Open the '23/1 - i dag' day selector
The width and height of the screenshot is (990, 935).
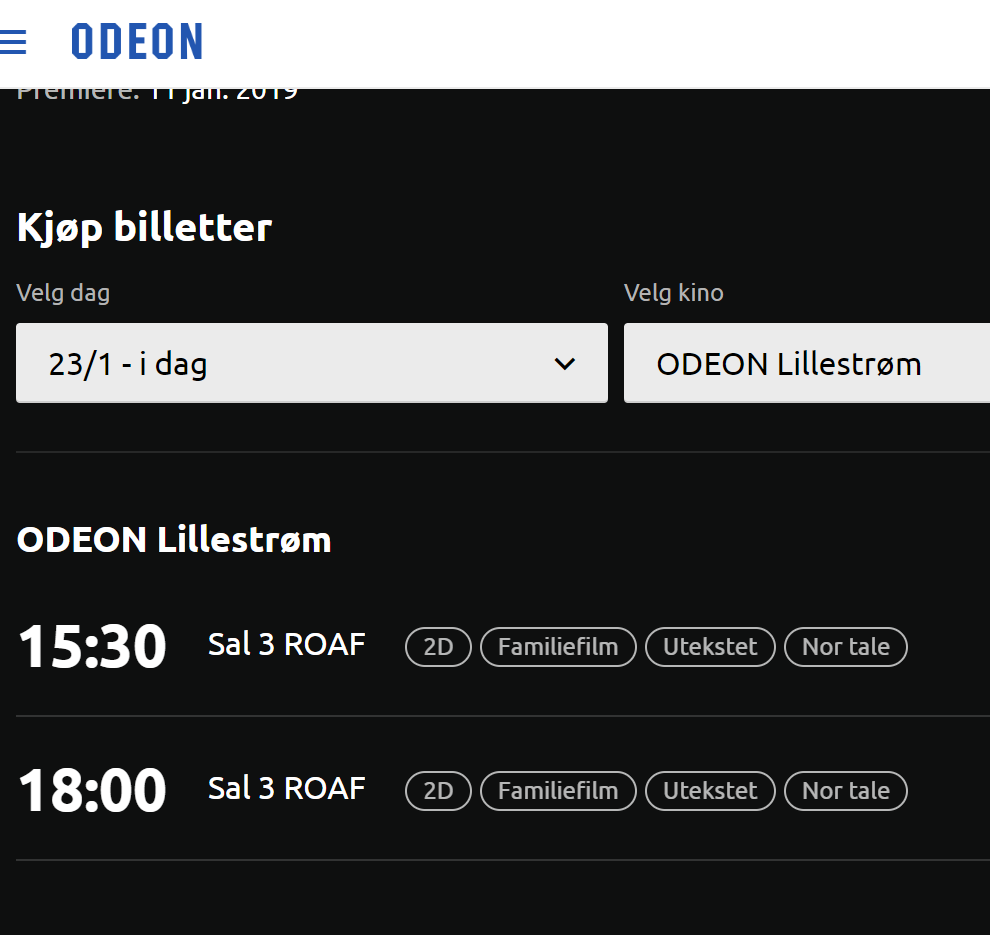[312, 363]
